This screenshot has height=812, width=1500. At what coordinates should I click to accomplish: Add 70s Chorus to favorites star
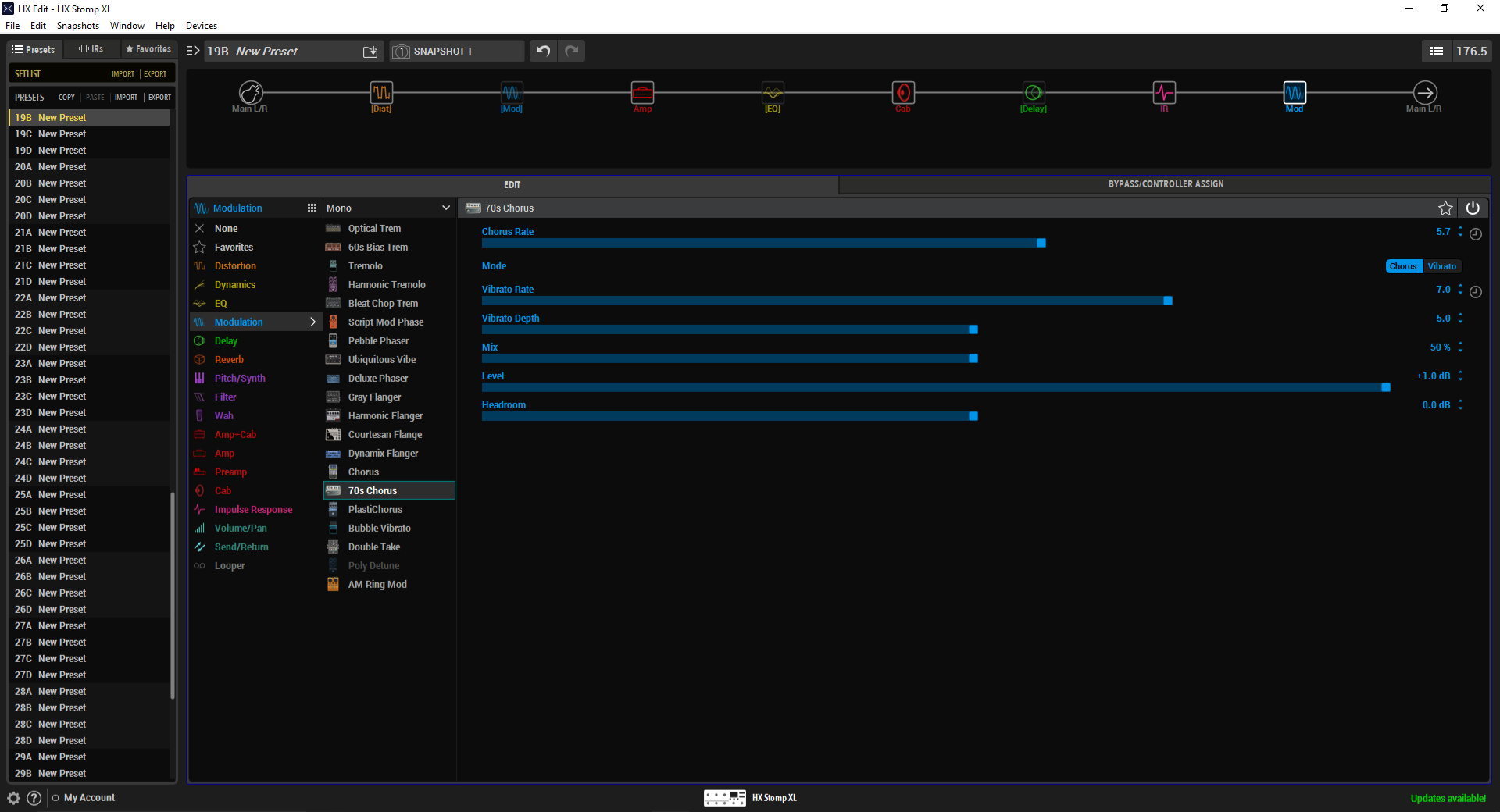[x=1445, y=208]
